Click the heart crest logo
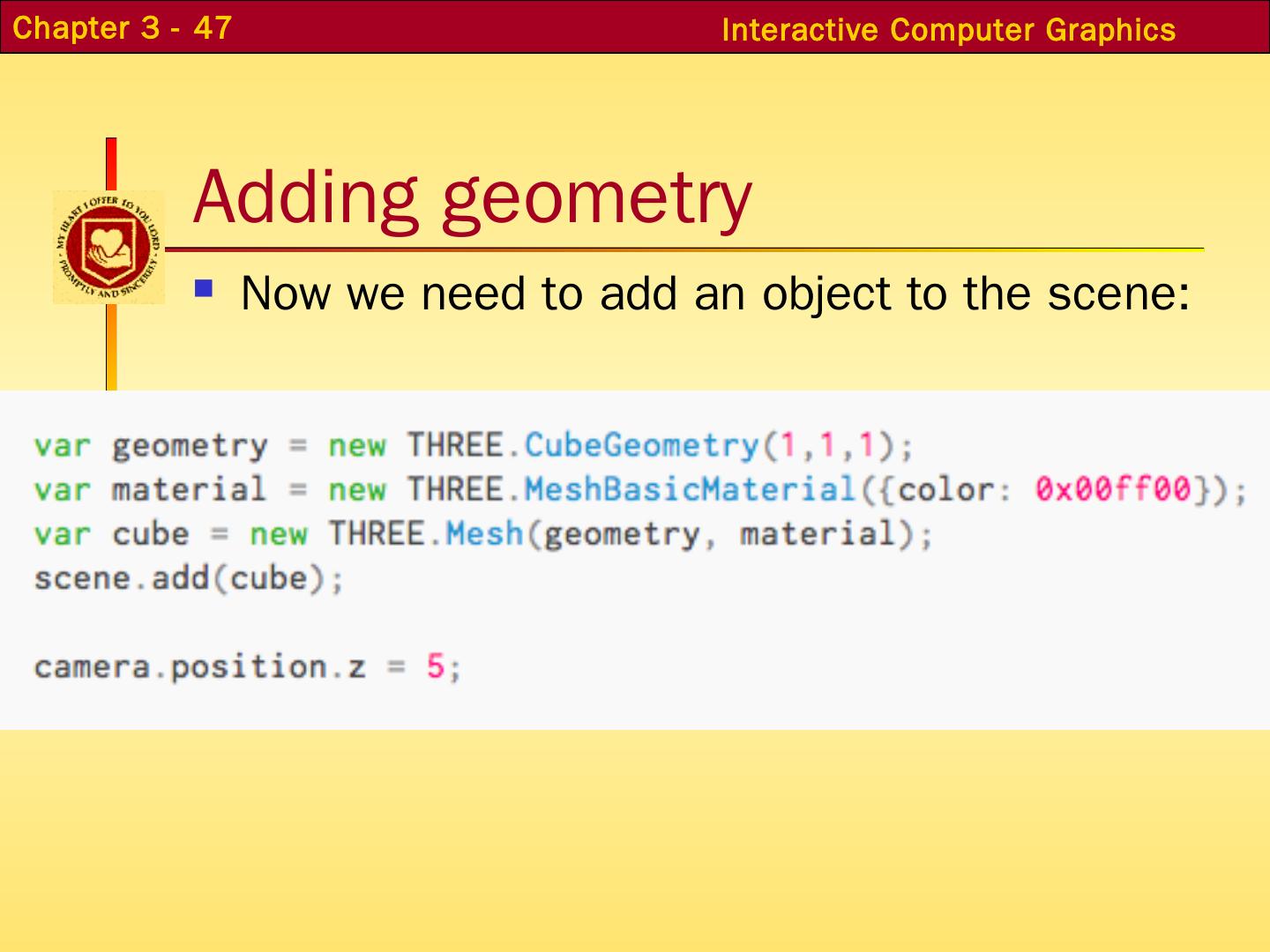The height and width of the screenshot is (952, 1270). point(108,247)
